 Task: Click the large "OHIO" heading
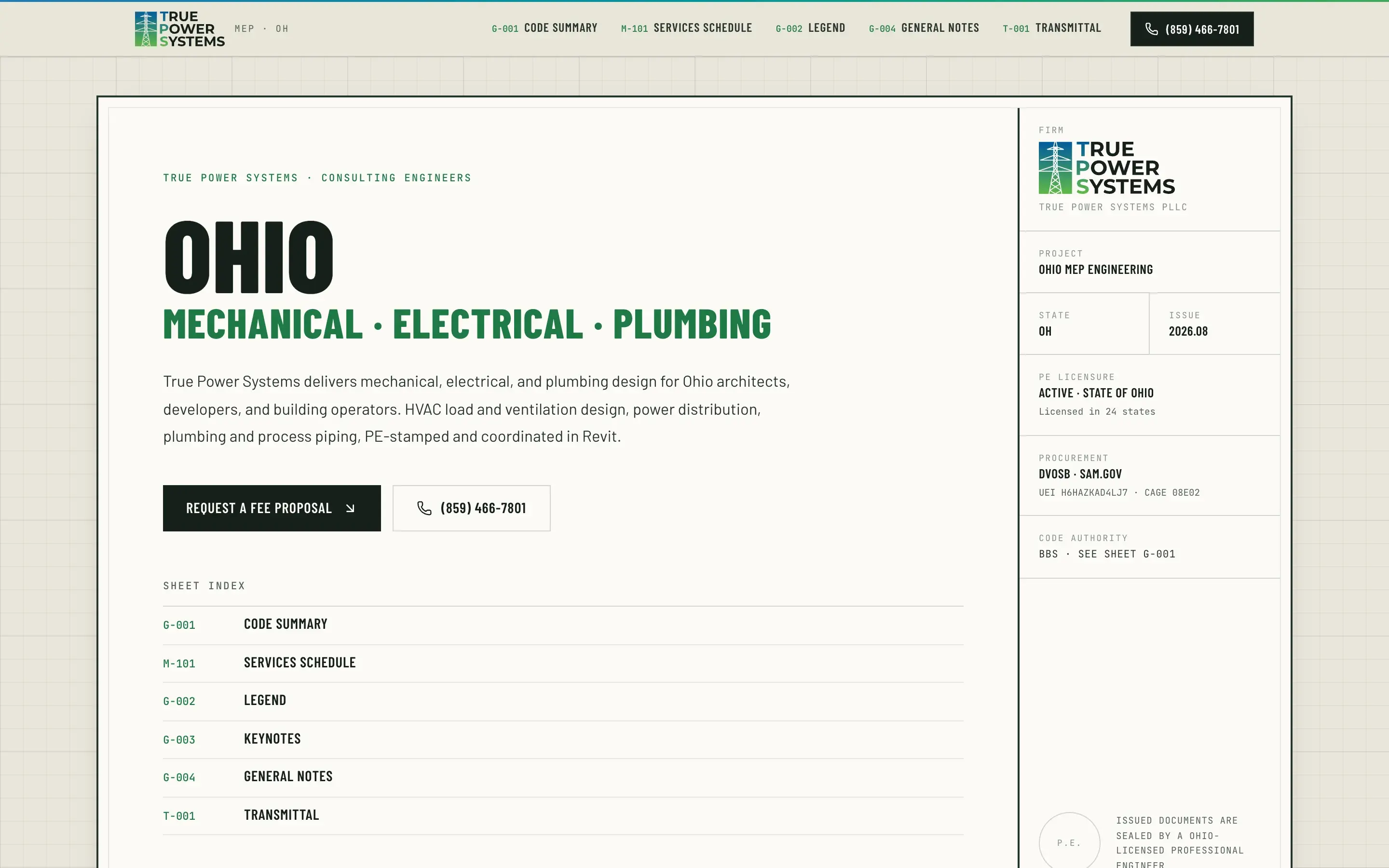click(x=248, y=257)
